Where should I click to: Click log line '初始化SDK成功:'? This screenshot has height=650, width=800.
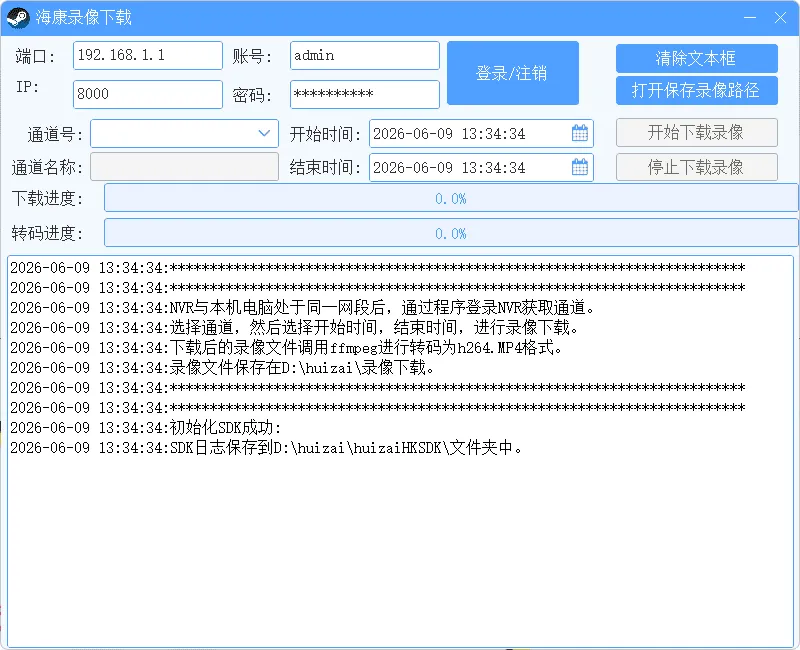(x=145, y=428)
